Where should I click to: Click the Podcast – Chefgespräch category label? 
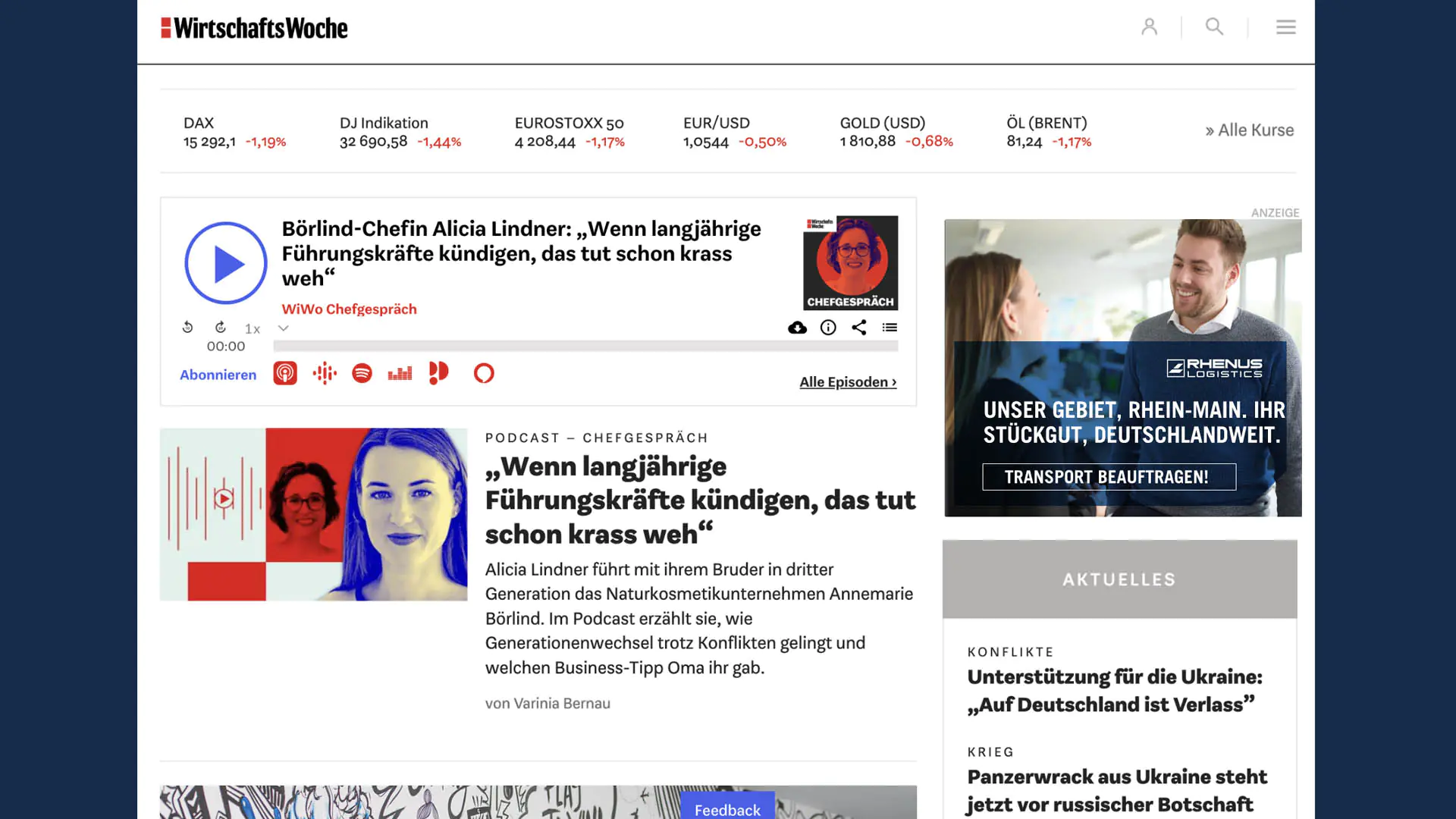(596, 438)
